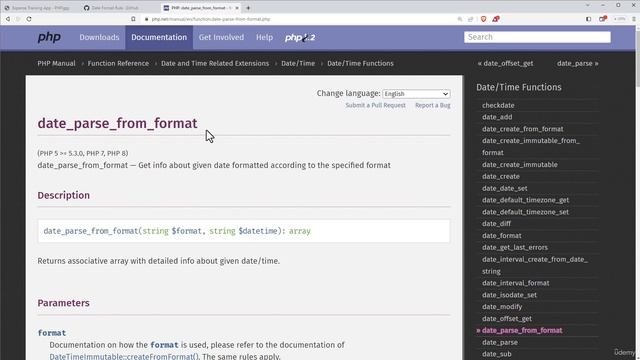
Task: Go to Date and Time Related Extensions breadcrumb
Action: 215,63
